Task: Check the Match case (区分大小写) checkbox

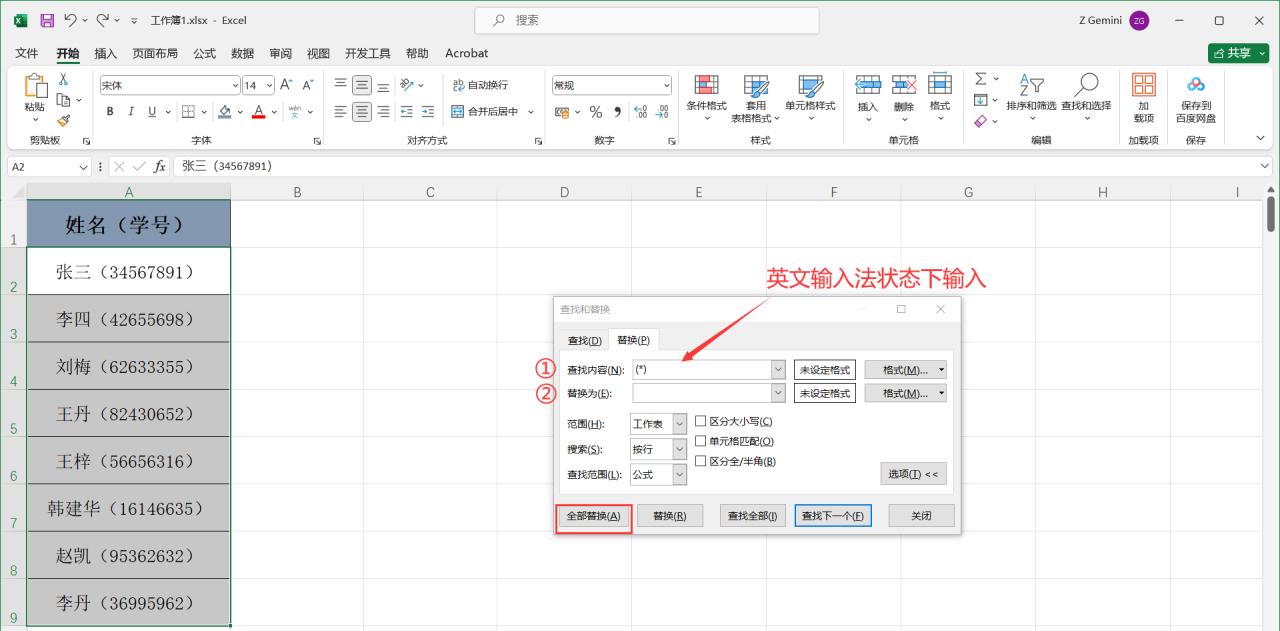Action: pyautogui.click(x=701, y=422)
